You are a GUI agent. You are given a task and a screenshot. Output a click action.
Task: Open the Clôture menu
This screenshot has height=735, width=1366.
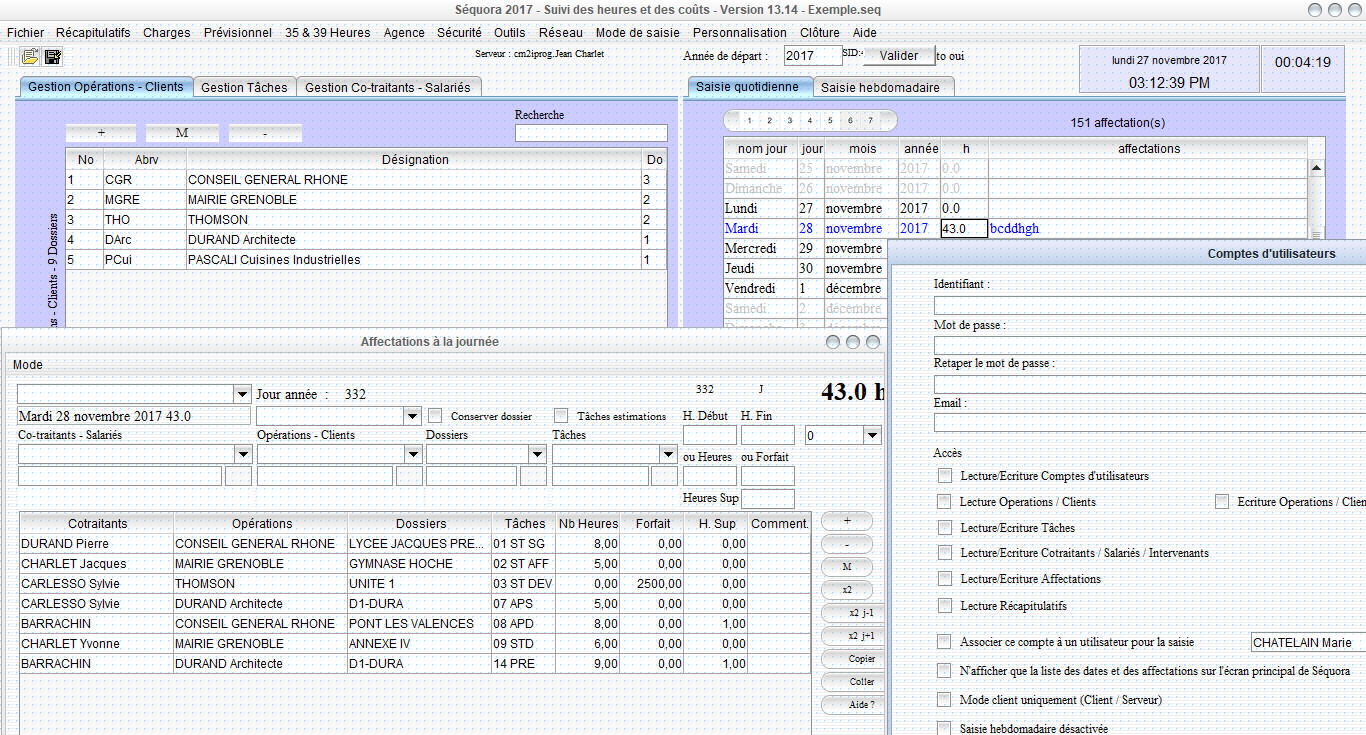coord(820,33)
